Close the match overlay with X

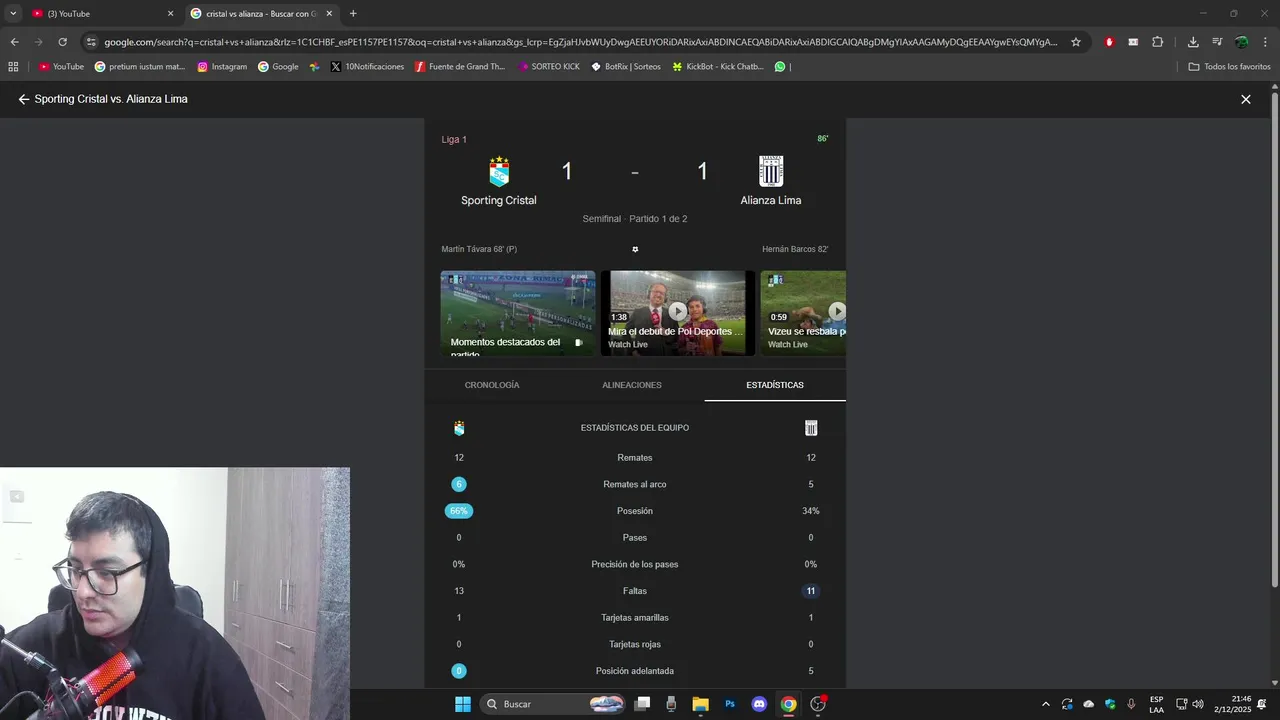[1246, 100]
